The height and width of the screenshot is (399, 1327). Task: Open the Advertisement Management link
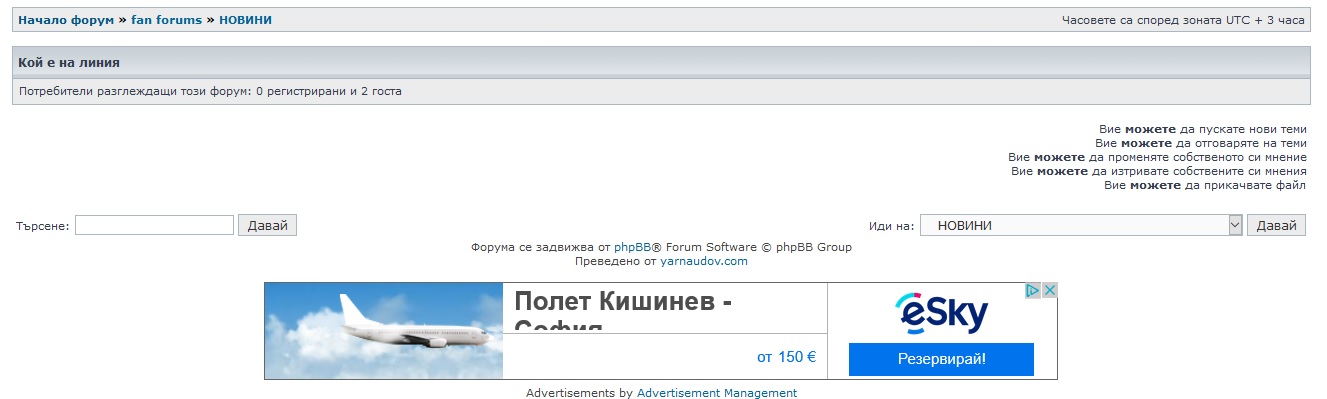click(x=717, y=393)
